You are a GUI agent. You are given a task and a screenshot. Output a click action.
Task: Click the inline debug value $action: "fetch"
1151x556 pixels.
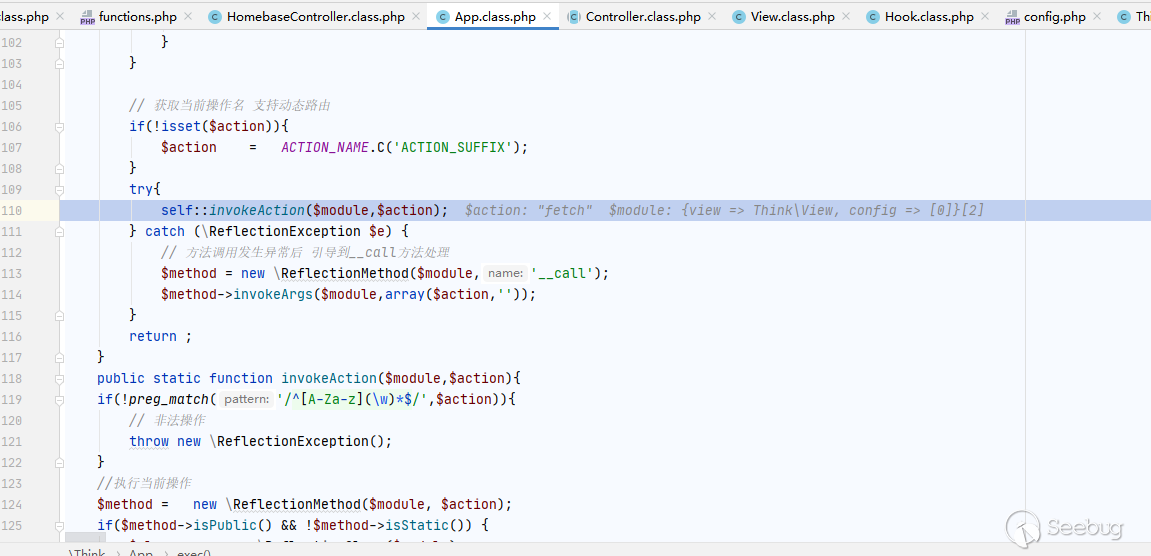tap(529, 211)
